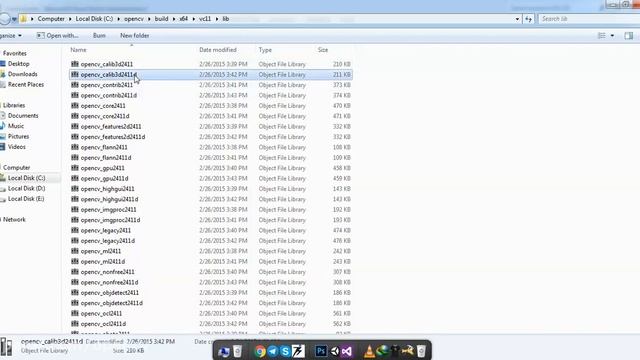The width and height of the screenshot is (640, 360).
Task: Create a New folder from toolbar
Action: click(135, 36)
